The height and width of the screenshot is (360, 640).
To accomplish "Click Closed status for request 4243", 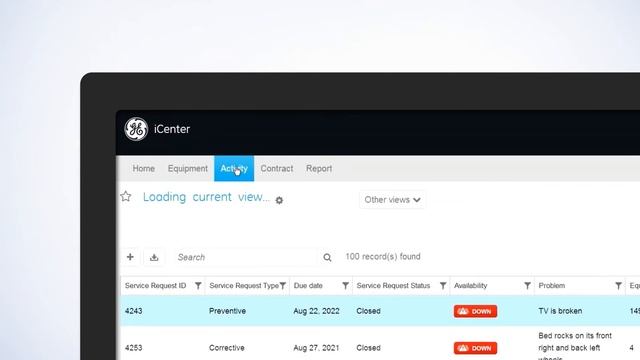I will 368,311.
